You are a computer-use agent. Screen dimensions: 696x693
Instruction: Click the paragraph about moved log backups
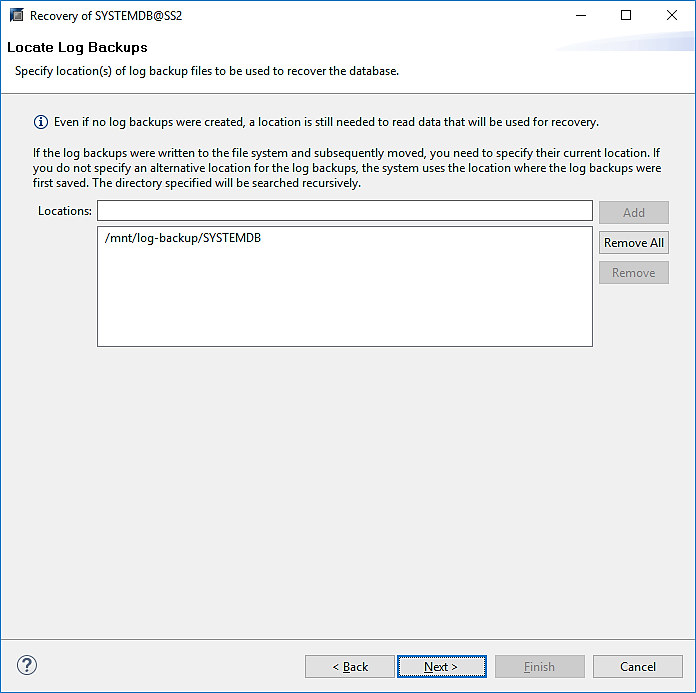pos(346,168)
